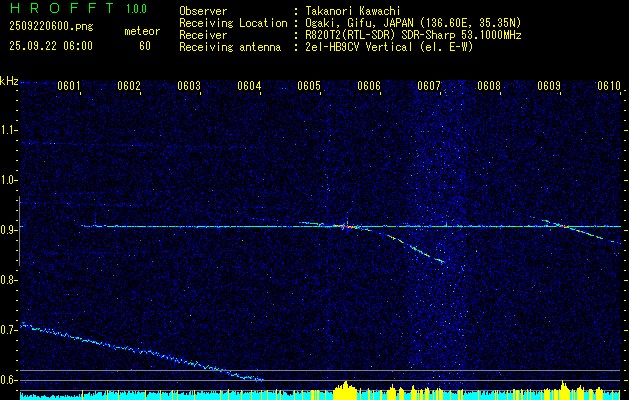Click the 0601 time marker

pos(69,85)
